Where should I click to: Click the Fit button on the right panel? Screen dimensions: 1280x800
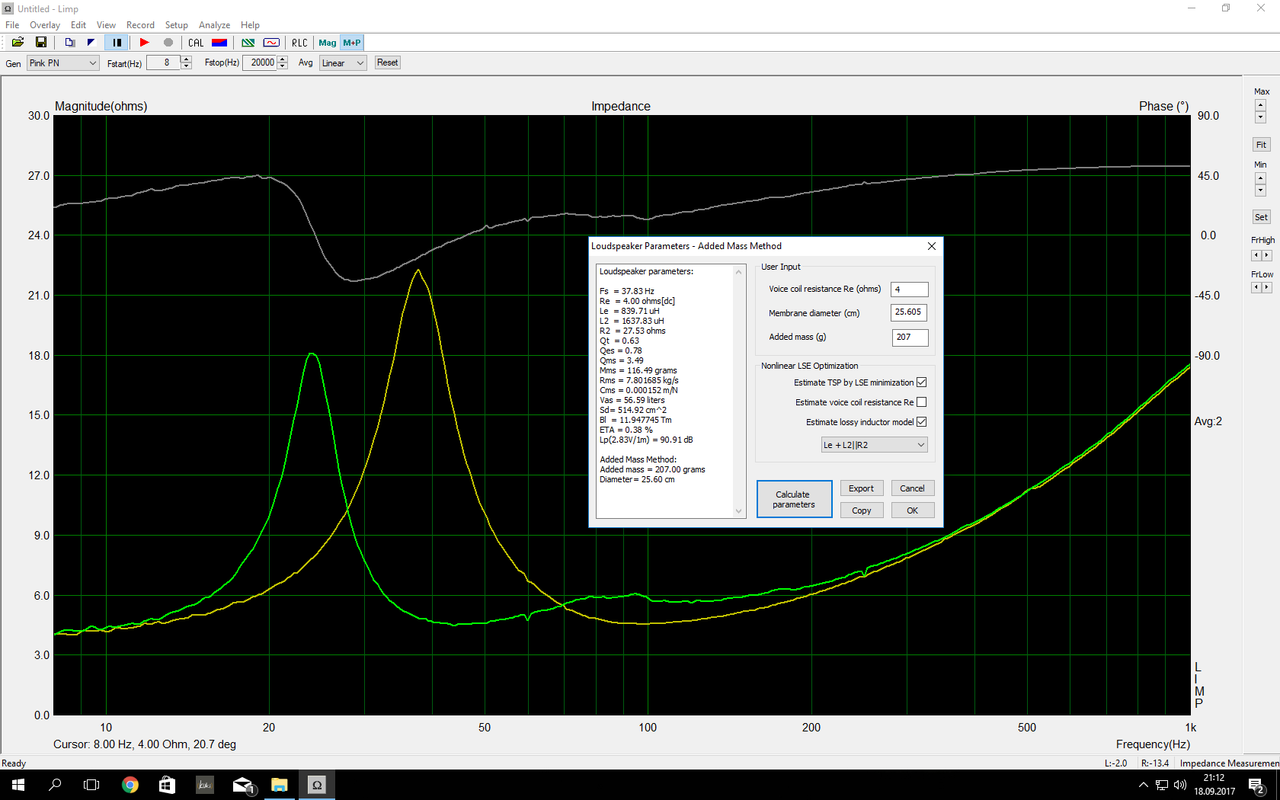(x=1262, y=145)
